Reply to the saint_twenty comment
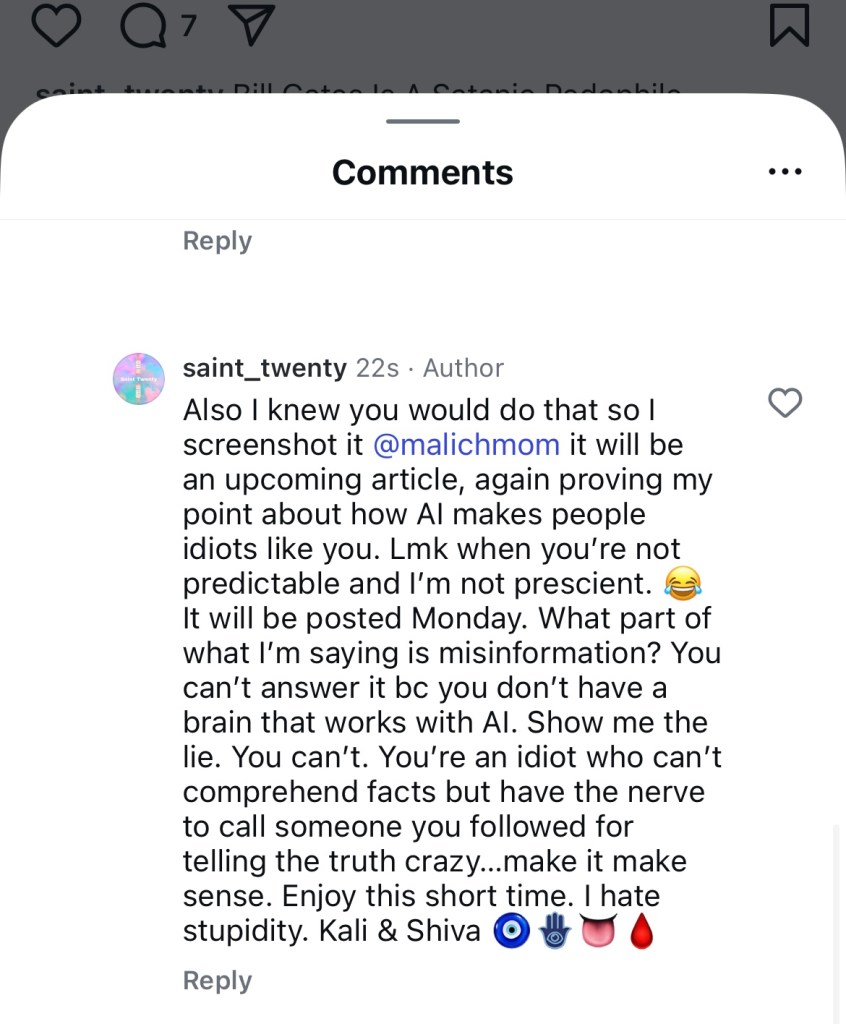Image resolution: width=846 pixels, height=1024 pixels. pyautogui.click(x=217, y=981)
